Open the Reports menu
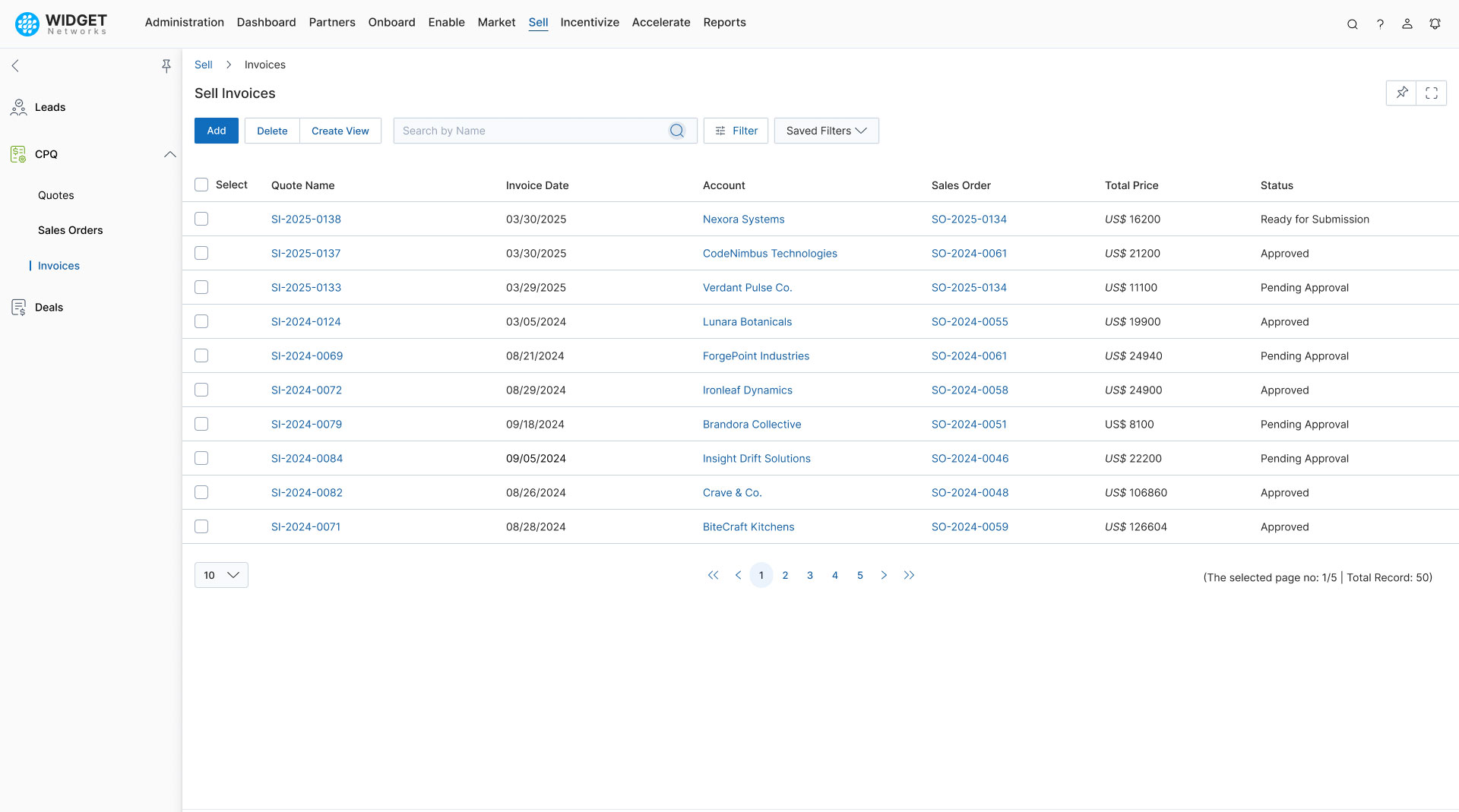 (x=724, y=23)
